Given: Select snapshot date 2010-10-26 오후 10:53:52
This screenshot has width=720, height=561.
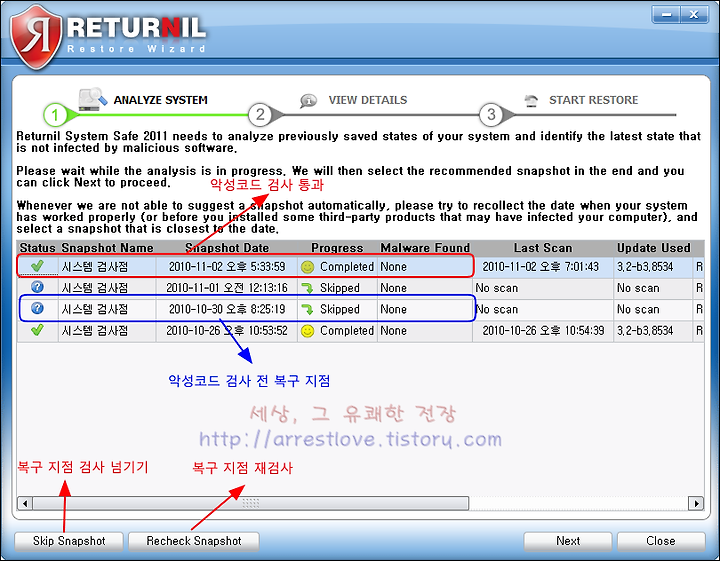Looking at the screenshot, I should (x=227, y=331).
